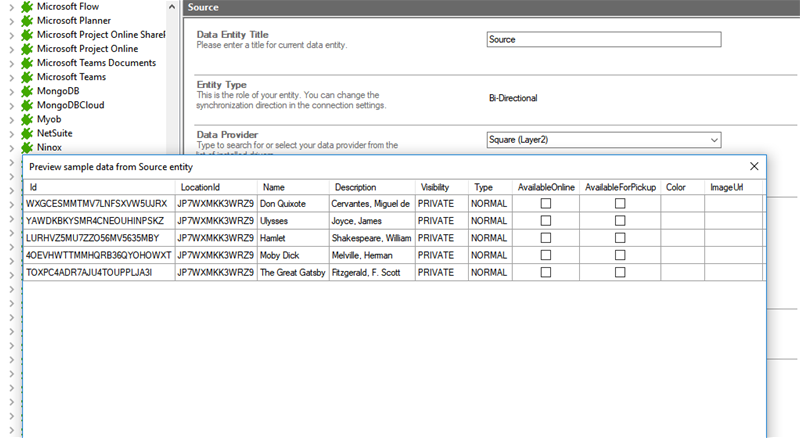Viewport: 800px width, 438px height.
Task: Select the Ninox connector icon
Action: (26, 147)
